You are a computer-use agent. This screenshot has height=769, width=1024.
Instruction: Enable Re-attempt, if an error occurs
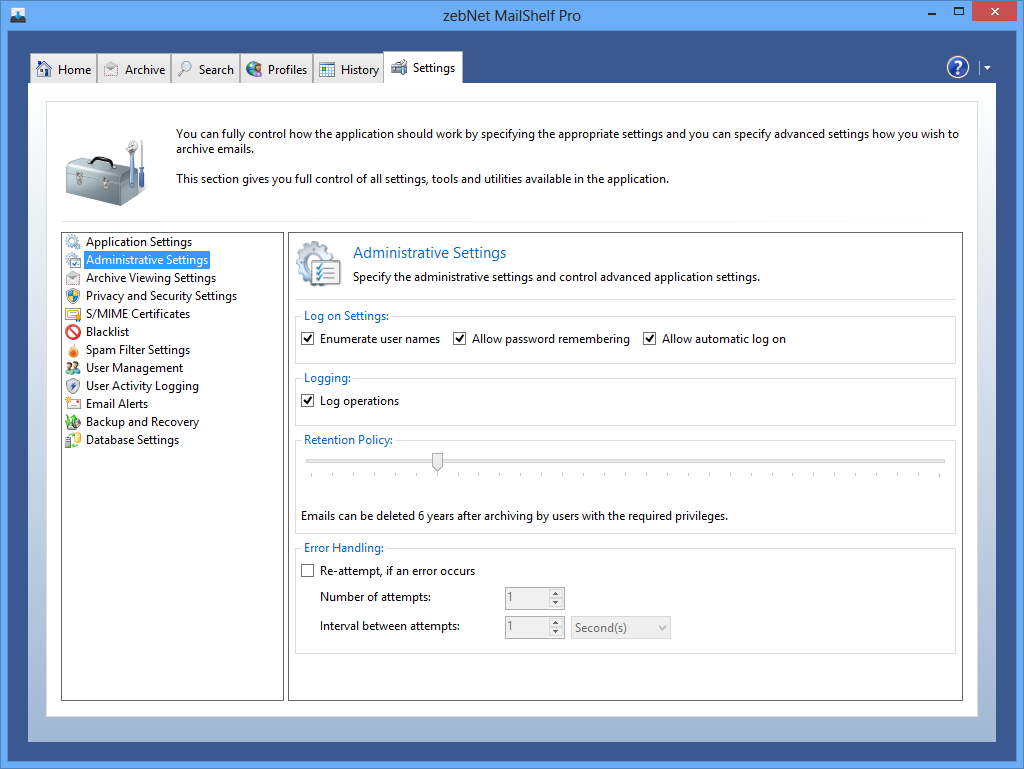pyautogui.click(x=308, y=571)
